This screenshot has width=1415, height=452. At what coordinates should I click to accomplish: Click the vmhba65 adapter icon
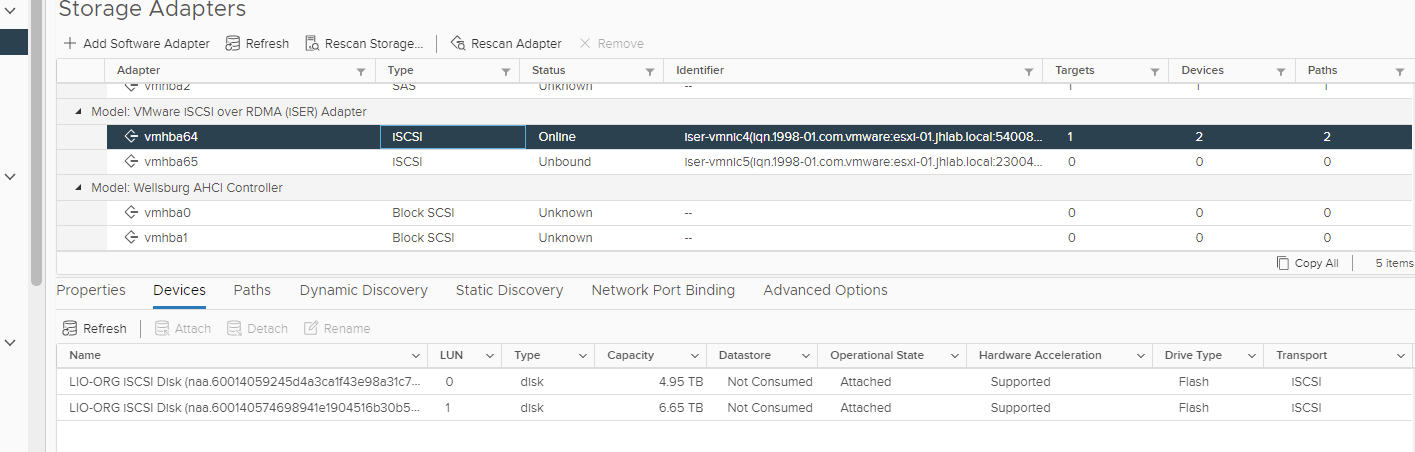[131, 162]
